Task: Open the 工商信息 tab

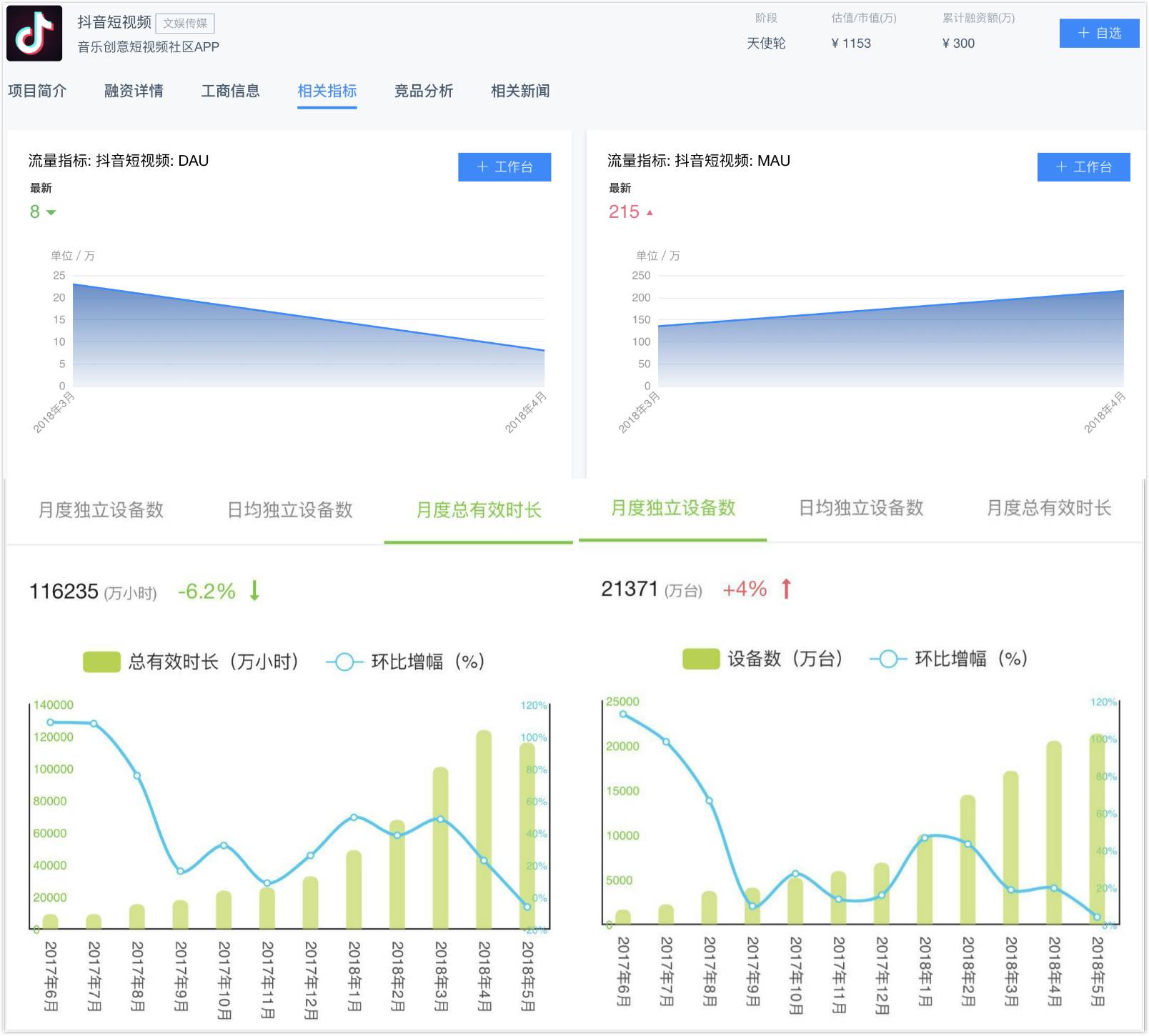Action: pyautogui.click(x=230, y=91)
